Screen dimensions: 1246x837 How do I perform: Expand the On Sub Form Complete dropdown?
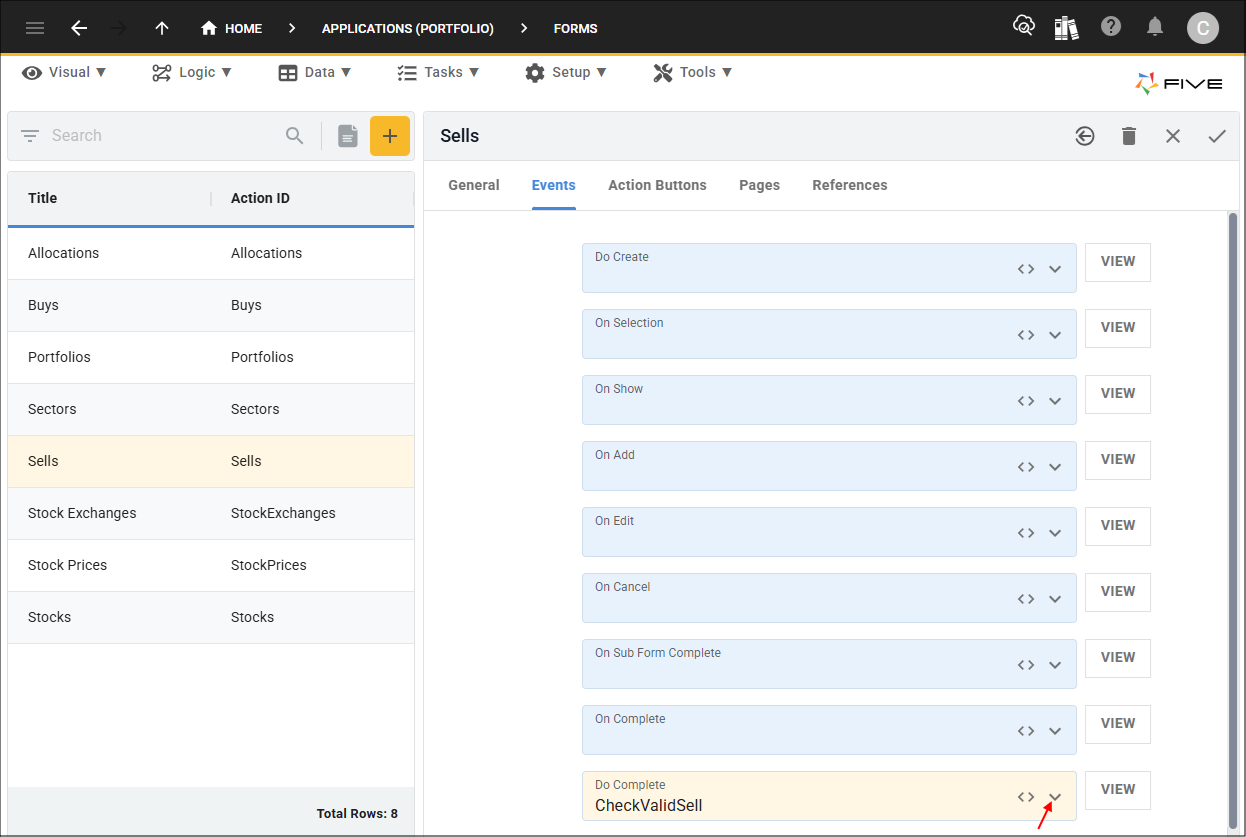[1055, 665]
